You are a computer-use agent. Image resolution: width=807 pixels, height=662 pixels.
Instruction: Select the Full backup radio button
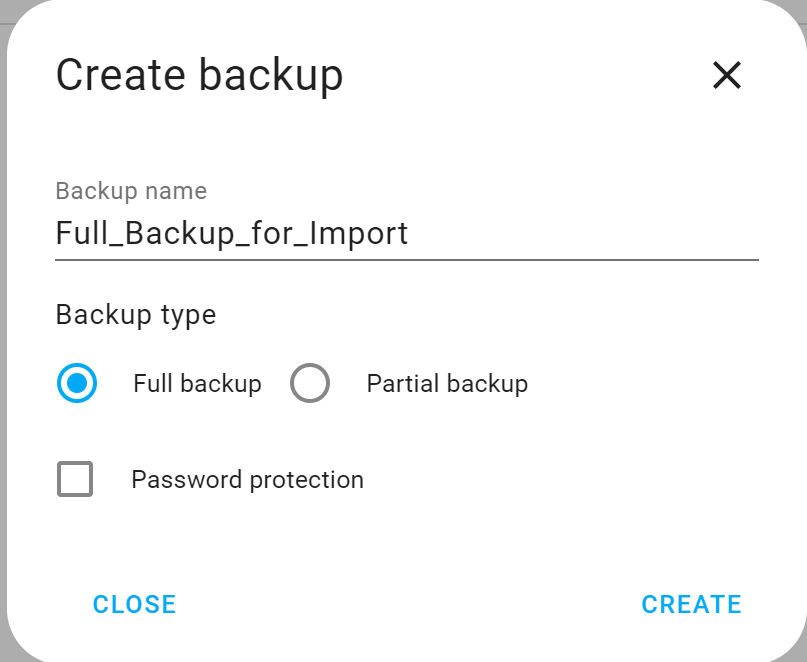77,383
